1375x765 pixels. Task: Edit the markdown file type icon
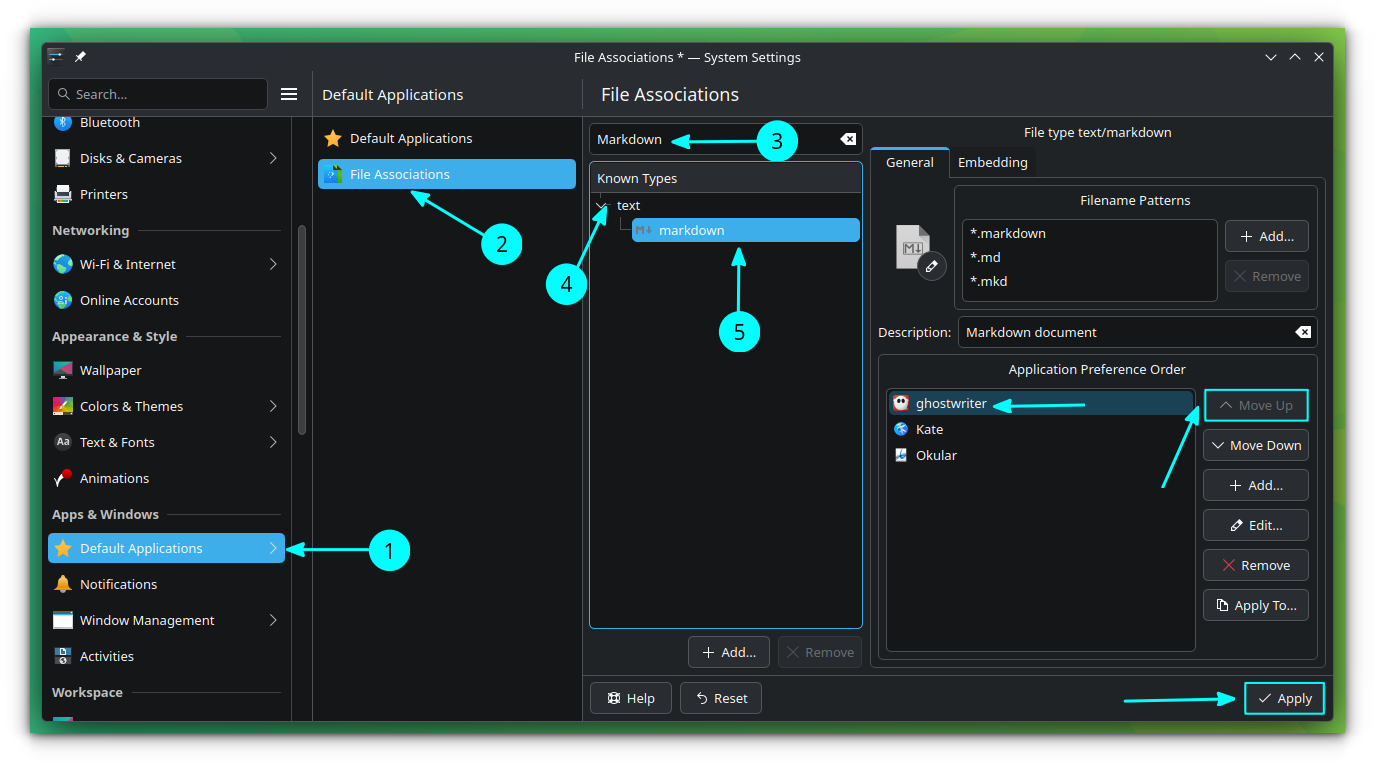[x=932, y=266]
